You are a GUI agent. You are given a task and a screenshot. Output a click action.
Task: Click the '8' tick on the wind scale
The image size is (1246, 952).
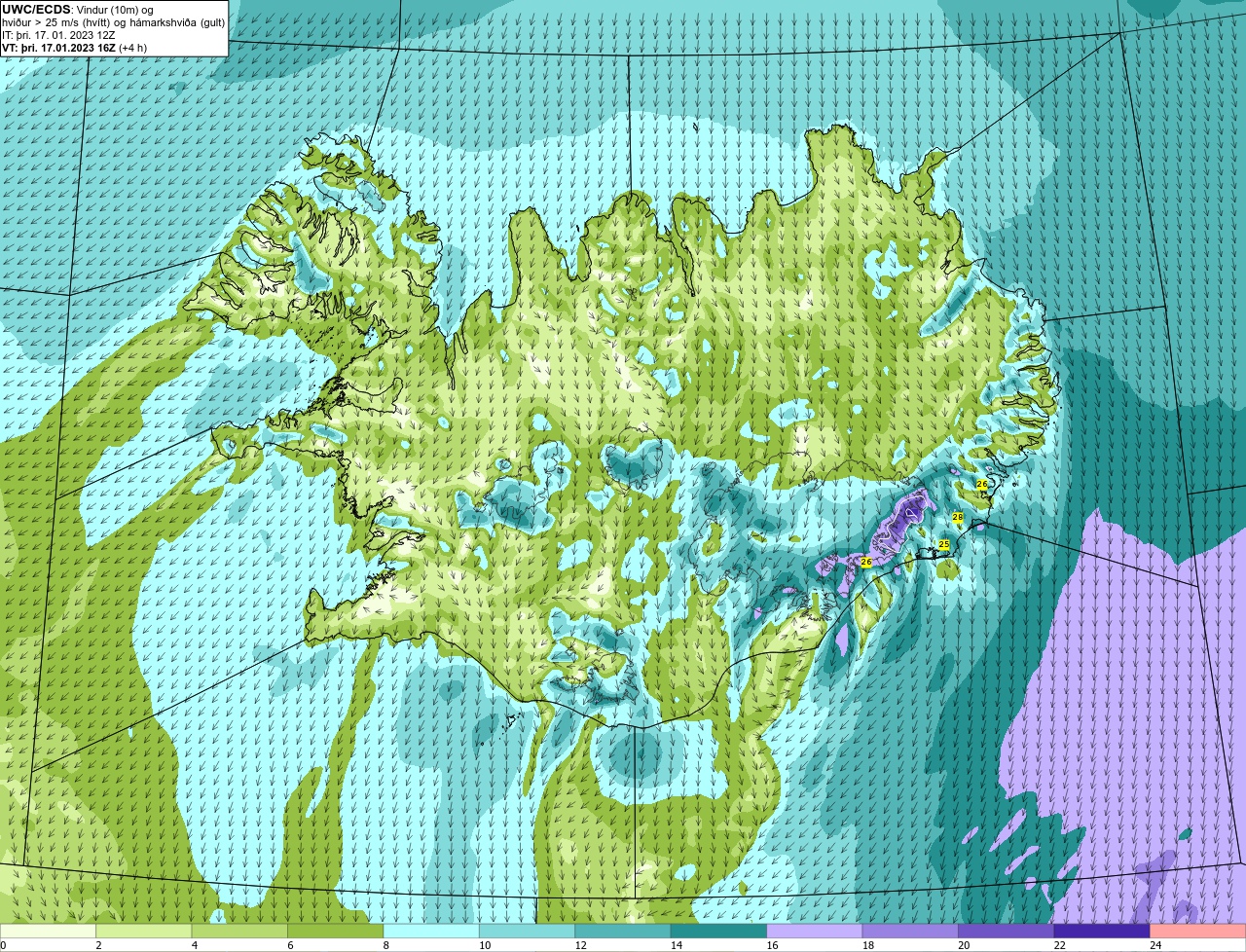point(385,945)
